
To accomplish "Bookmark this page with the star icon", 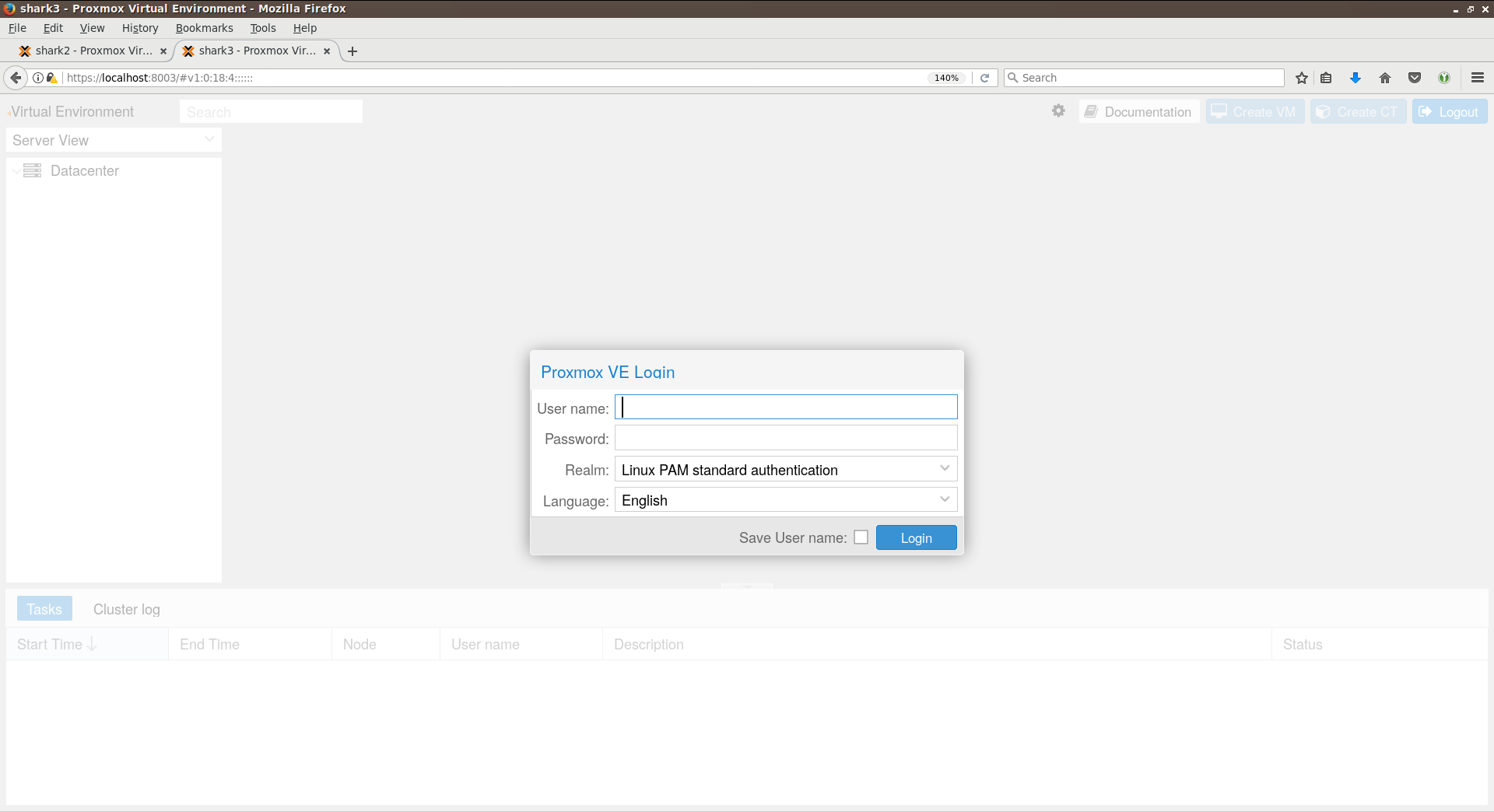I will pyautogui.click(x=1302, y=78).
